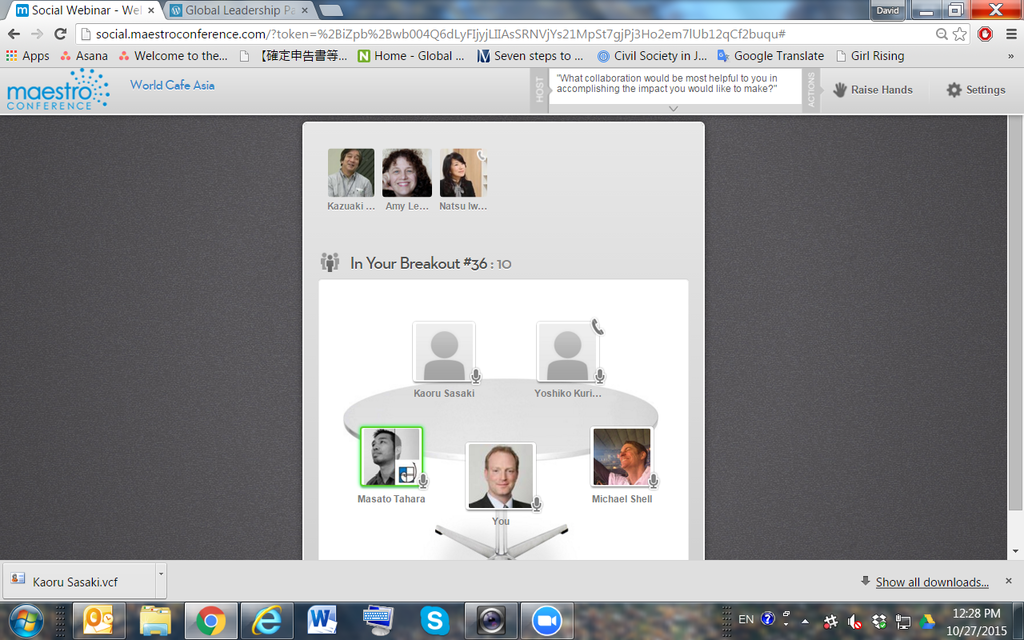Select Masato Tahara's profile photo

pyautogui.click(x=390, y=457)
